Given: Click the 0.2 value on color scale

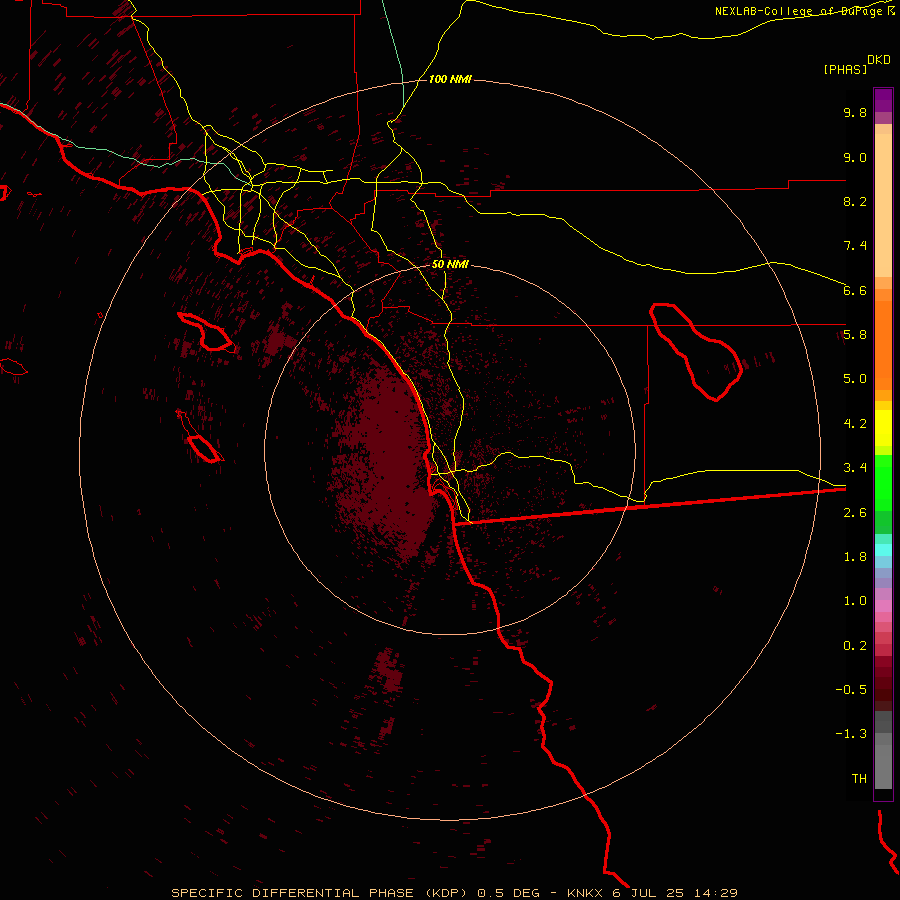Looking at the screenshot, I should 855,646.
